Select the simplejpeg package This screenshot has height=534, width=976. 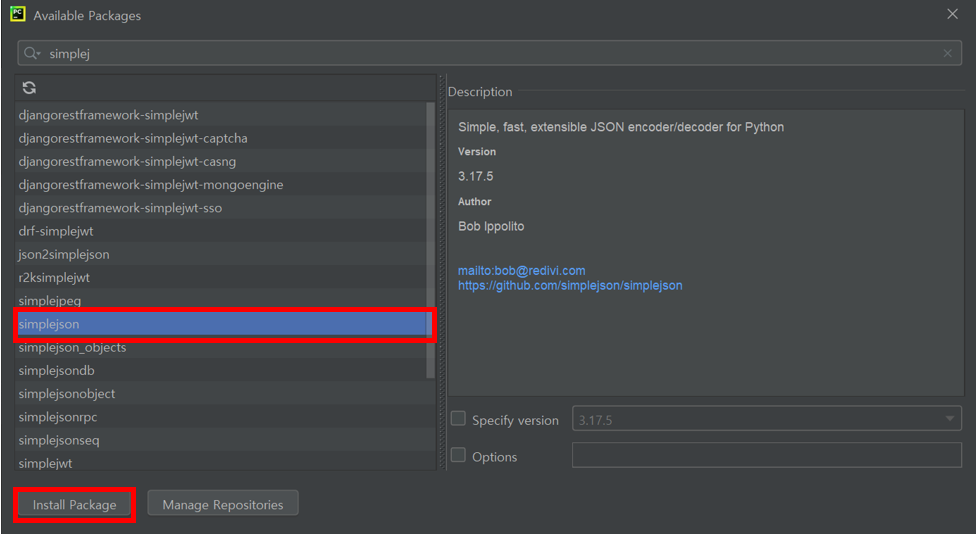pyautogui.click(x=220, y=301)
